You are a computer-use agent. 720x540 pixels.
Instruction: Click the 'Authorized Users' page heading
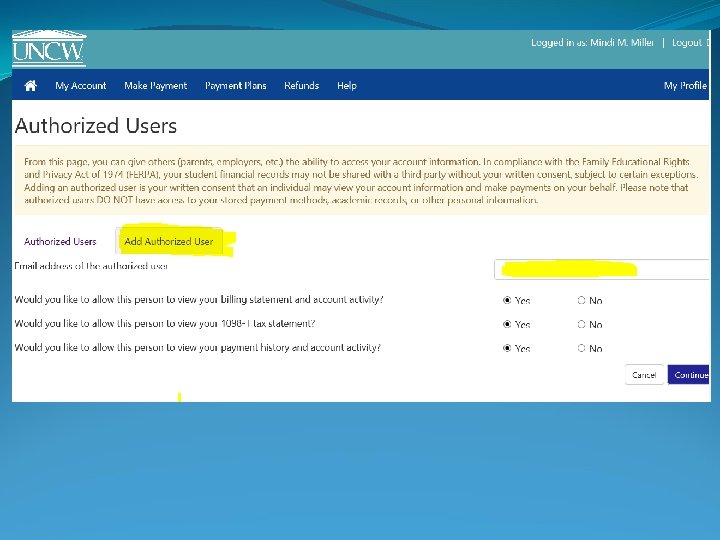(96, 126)
